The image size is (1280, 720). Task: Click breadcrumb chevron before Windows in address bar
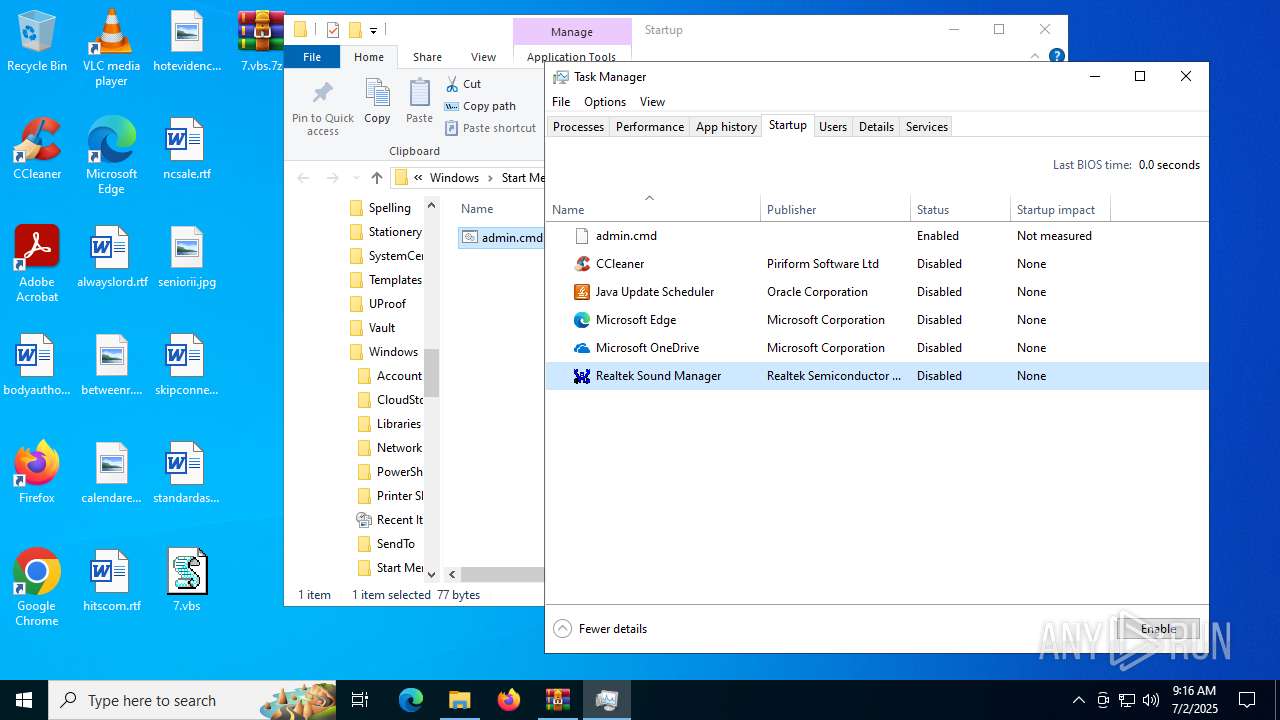(419, 178)
